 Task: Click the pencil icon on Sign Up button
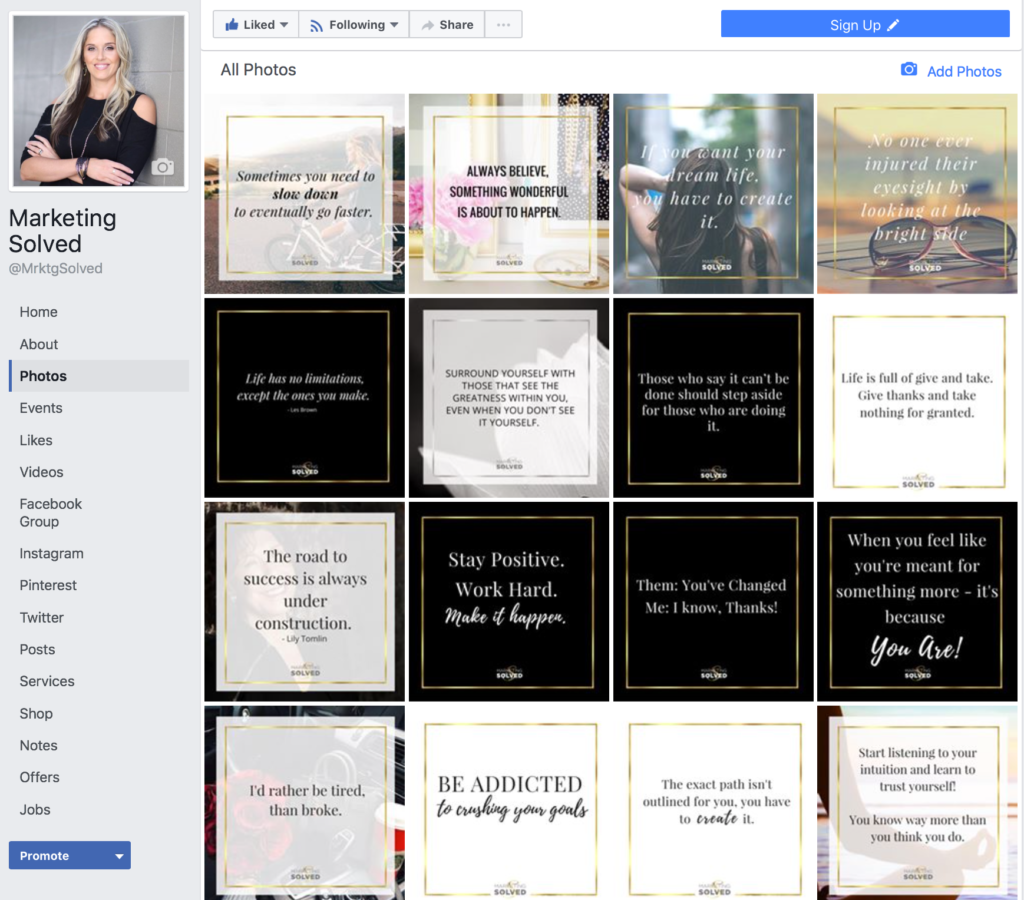[x=893, y=25]
